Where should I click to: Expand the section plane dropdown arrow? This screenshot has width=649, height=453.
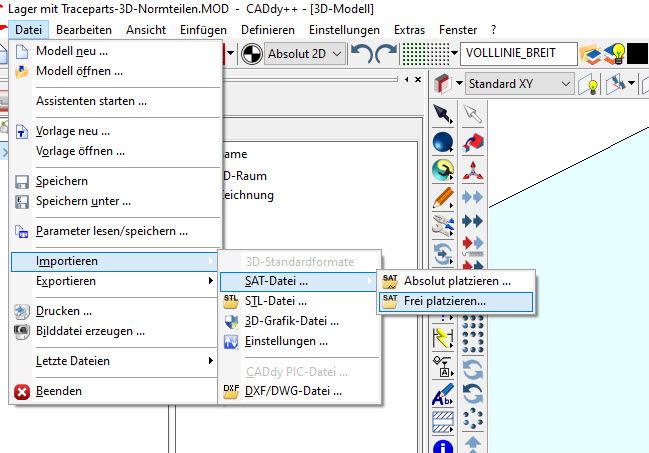coord(632,83)
